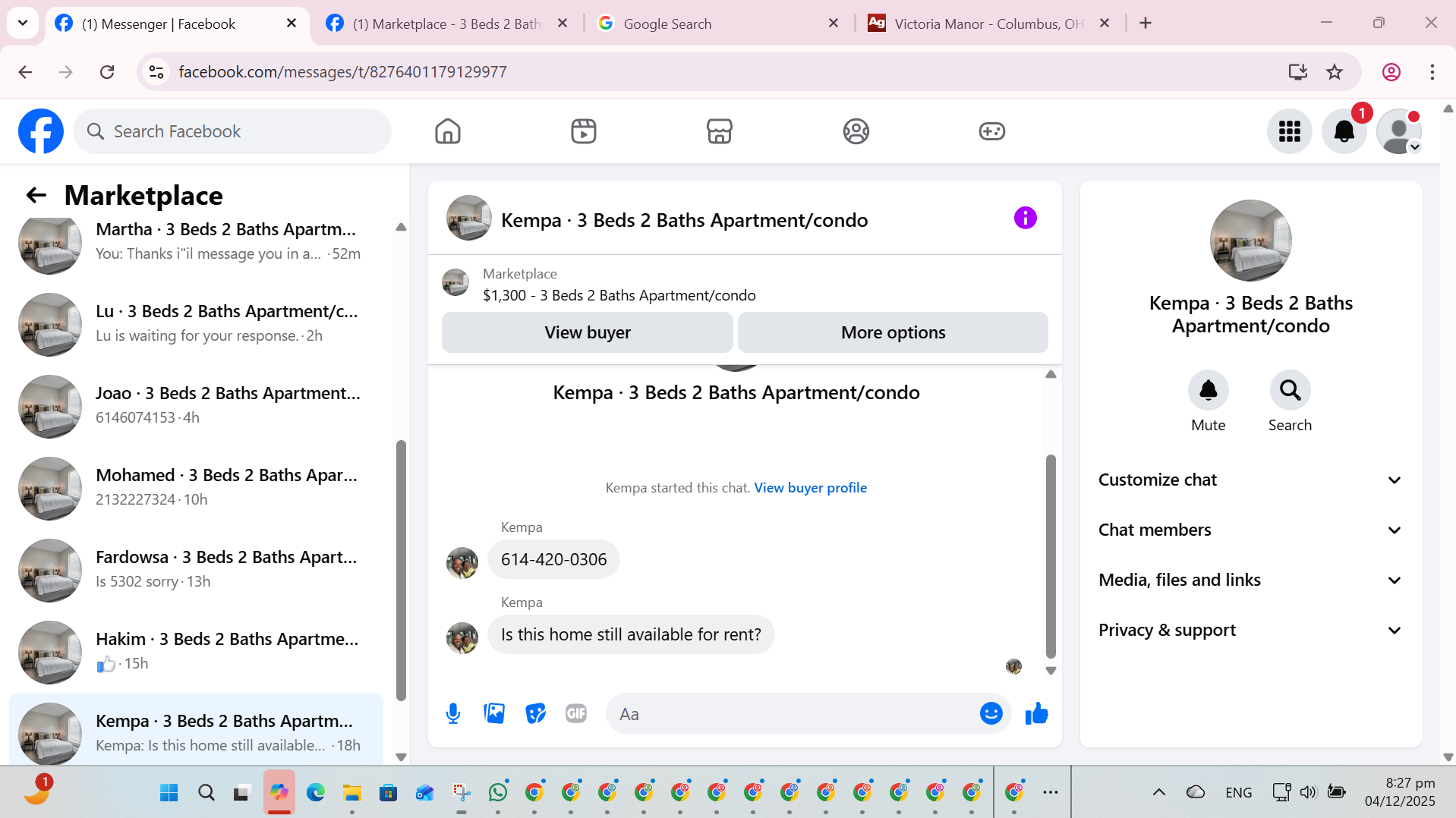
Task: Send a thumbs-up like
Action: (1036, 713)
